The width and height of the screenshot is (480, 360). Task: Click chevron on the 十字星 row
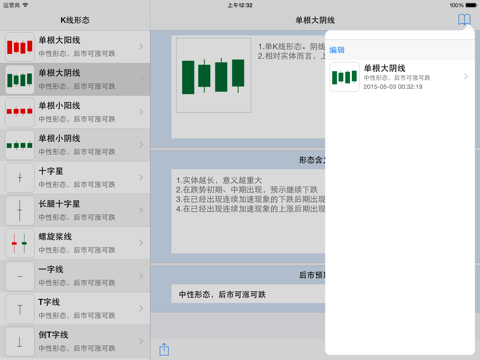point(141,177)
